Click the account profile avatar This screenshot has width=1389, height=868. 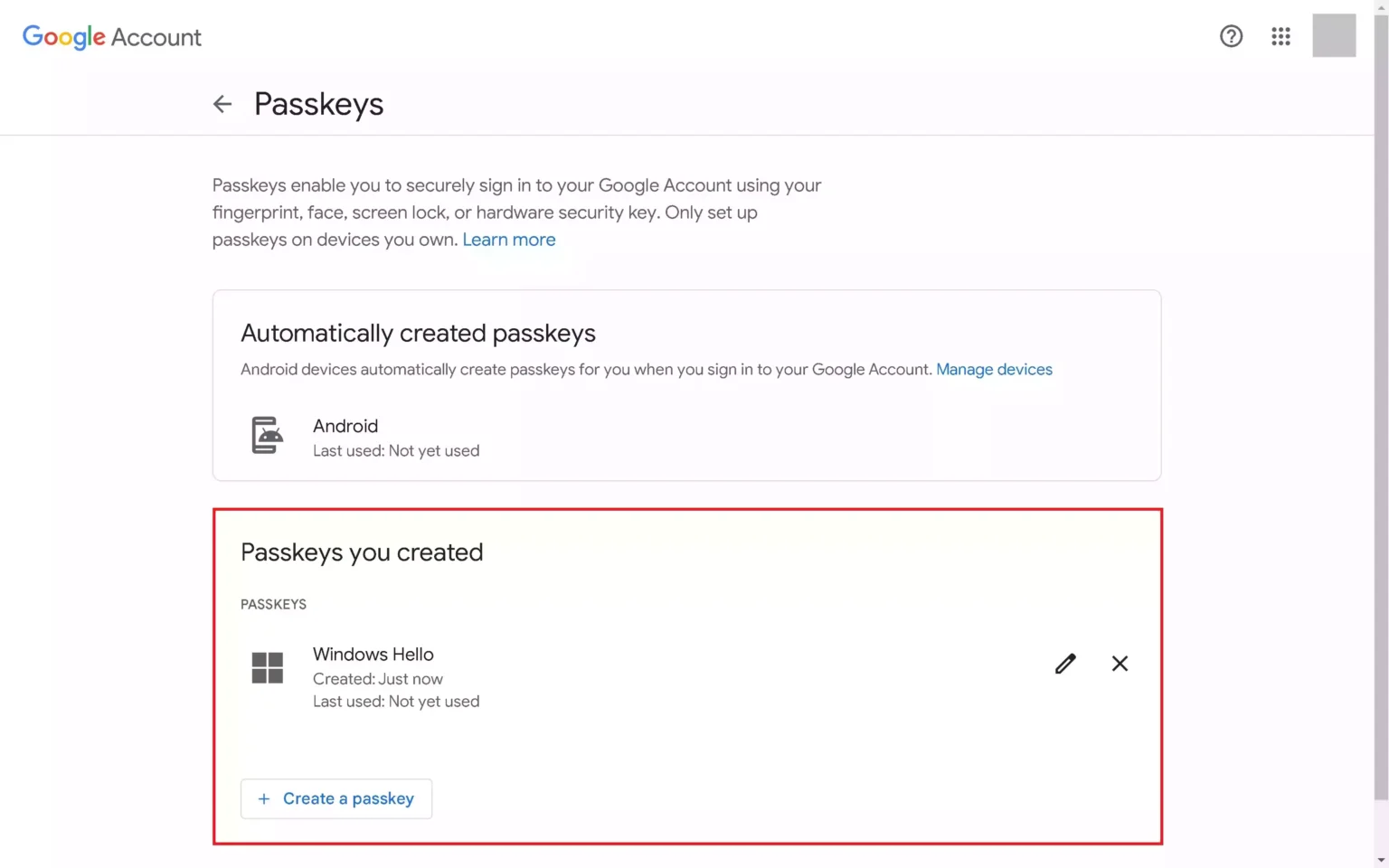pyautogui.click(x=1334, y=35)
